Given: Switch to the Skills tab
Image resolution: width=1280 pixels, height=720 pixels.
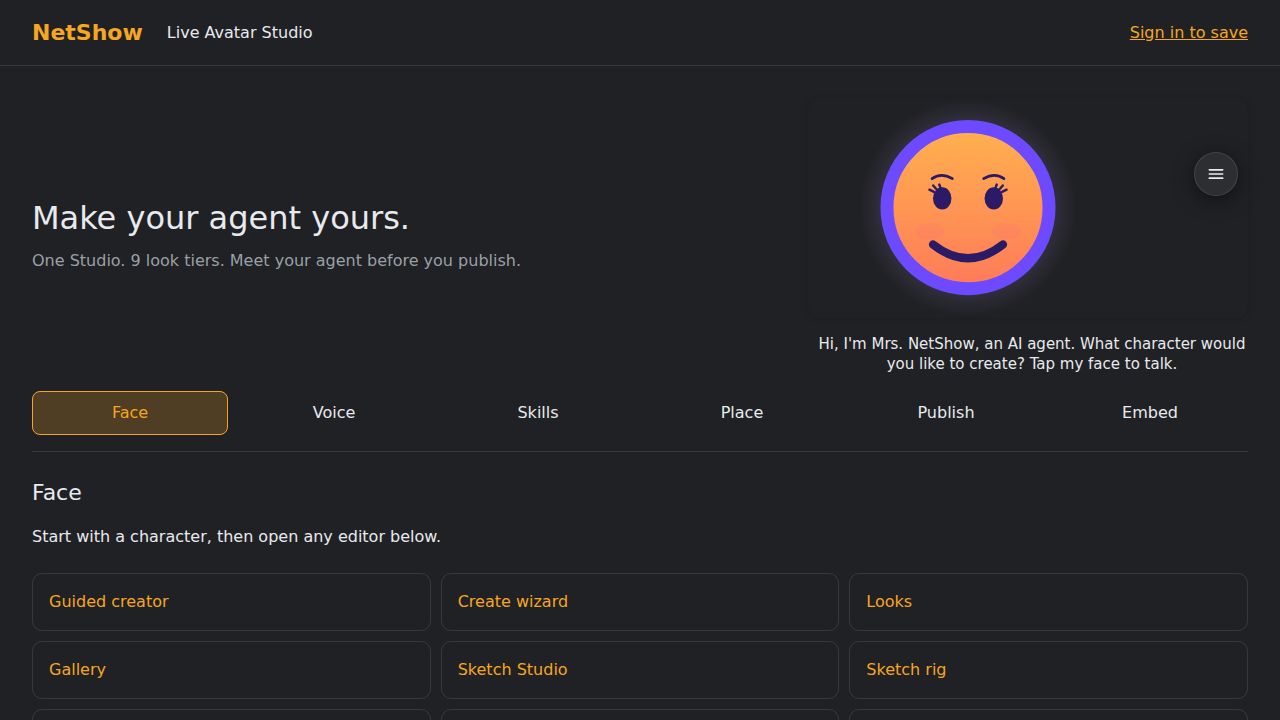Looking at the screenshot, I should coord(538,413).
